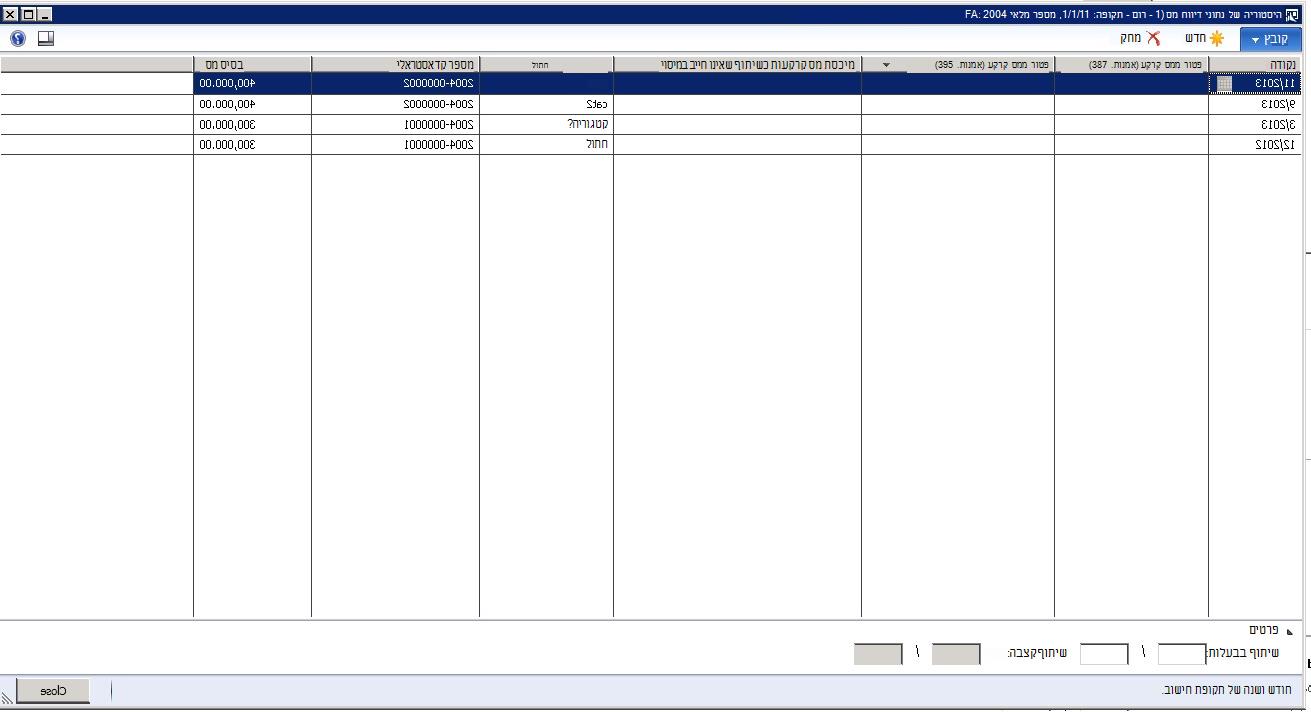Screen dimensions: 1311x712
Task: Click the חדש (New) button
Action: pyautogui.click(x=1205, y=38)
